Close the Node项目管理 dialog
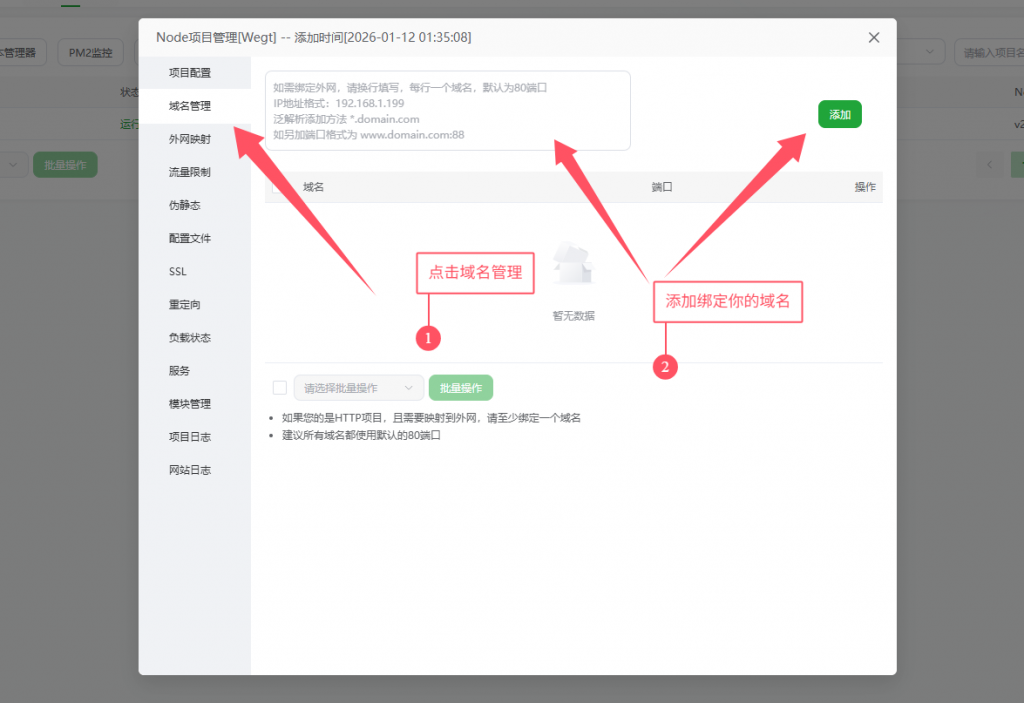This screenshot has width=1024, height=703. click(874, 38)
